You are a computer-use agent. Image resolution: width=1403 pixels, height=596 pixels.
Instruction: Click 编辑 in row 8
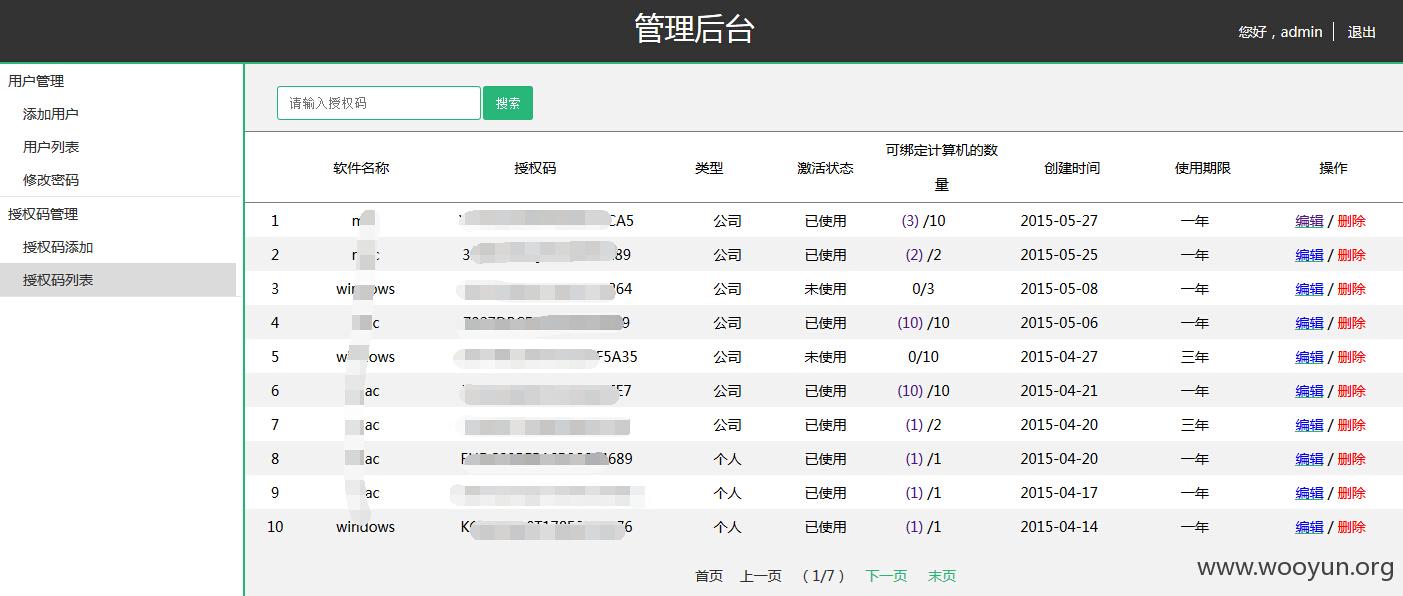(1309, 459)
